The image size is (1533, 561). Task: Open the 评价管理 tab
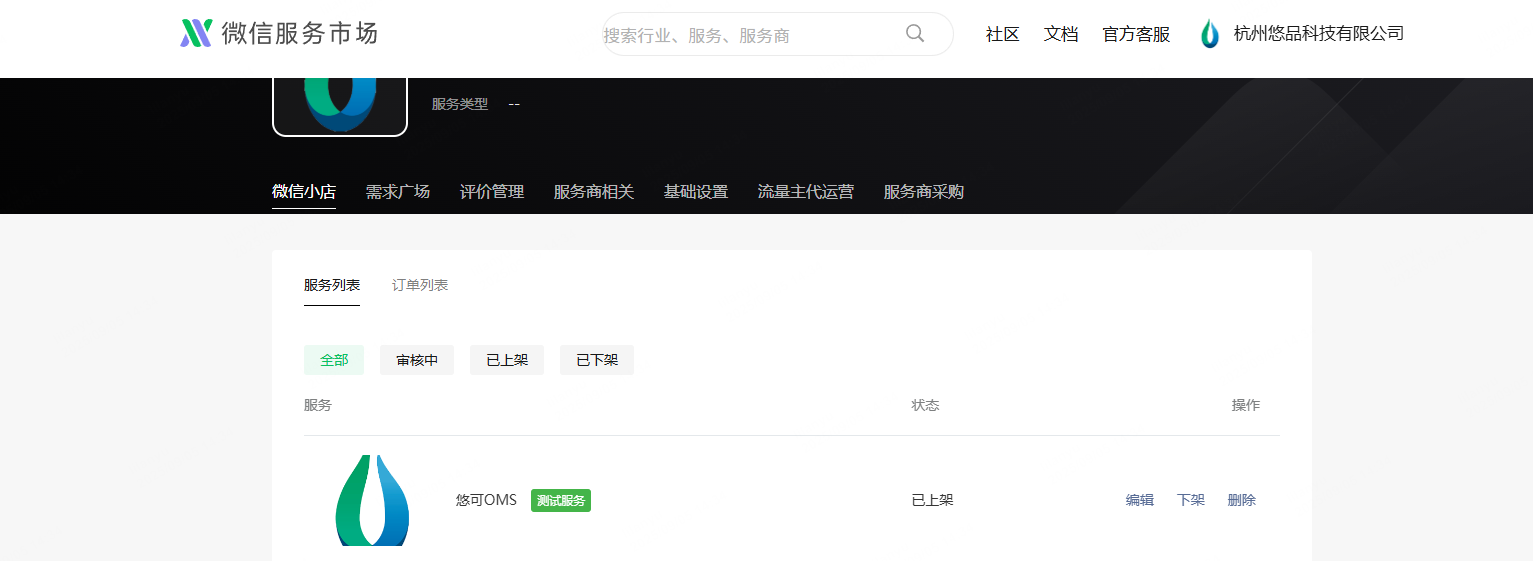pyautogui.click(x=492, y=192)
